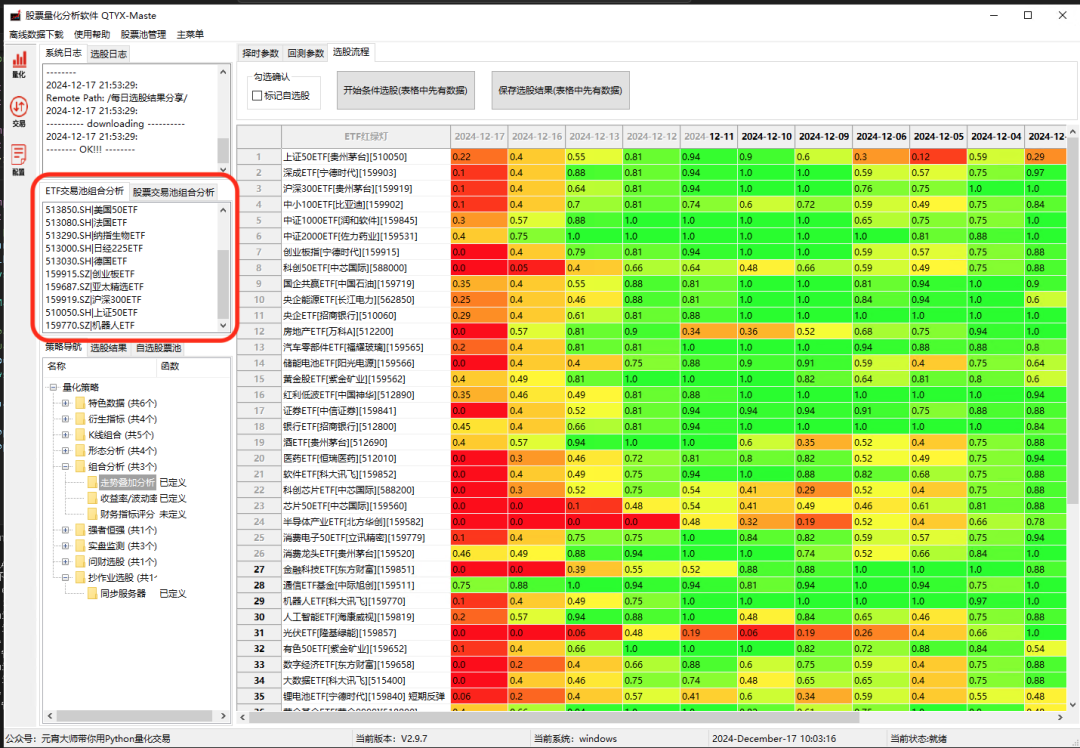Open the 交易 sidebar icon
The width and height of the screenshot is (1080, 748).
pos(19,112)
